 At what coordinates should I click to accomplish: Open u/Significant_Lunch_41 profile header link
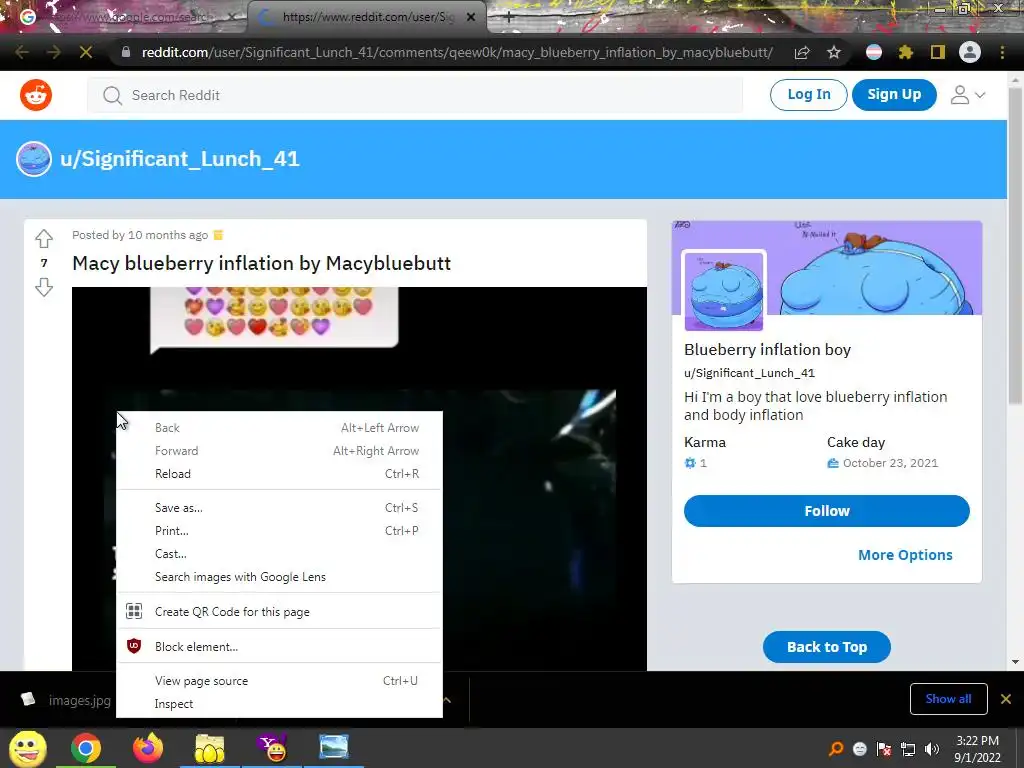click(x=180, y=159)
